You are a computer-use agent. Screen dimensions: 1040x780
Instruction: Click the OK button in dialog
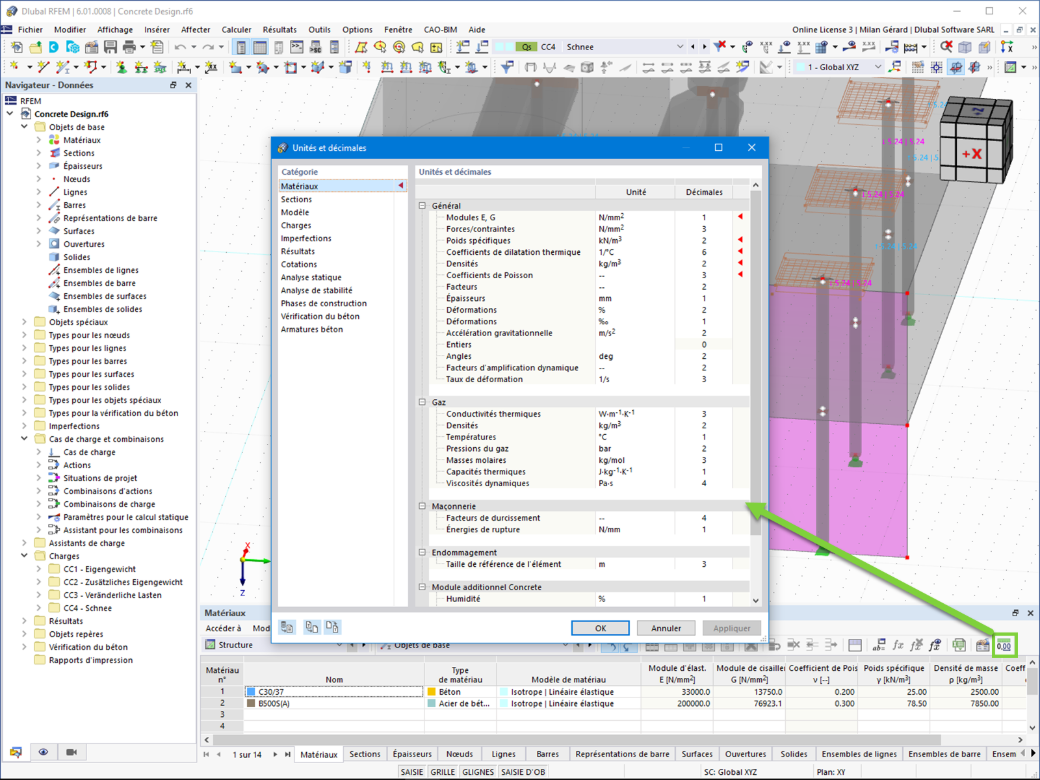coord(600,628)
